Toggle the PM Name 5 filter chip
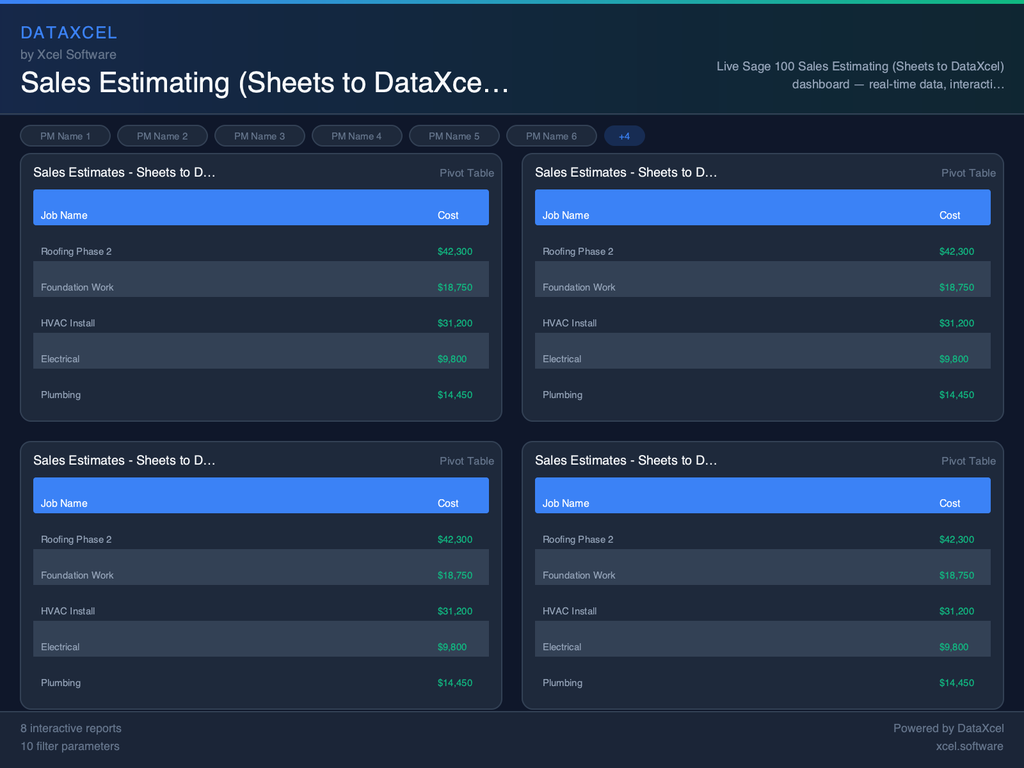The image size is (1024, 768). coord(454,136)
